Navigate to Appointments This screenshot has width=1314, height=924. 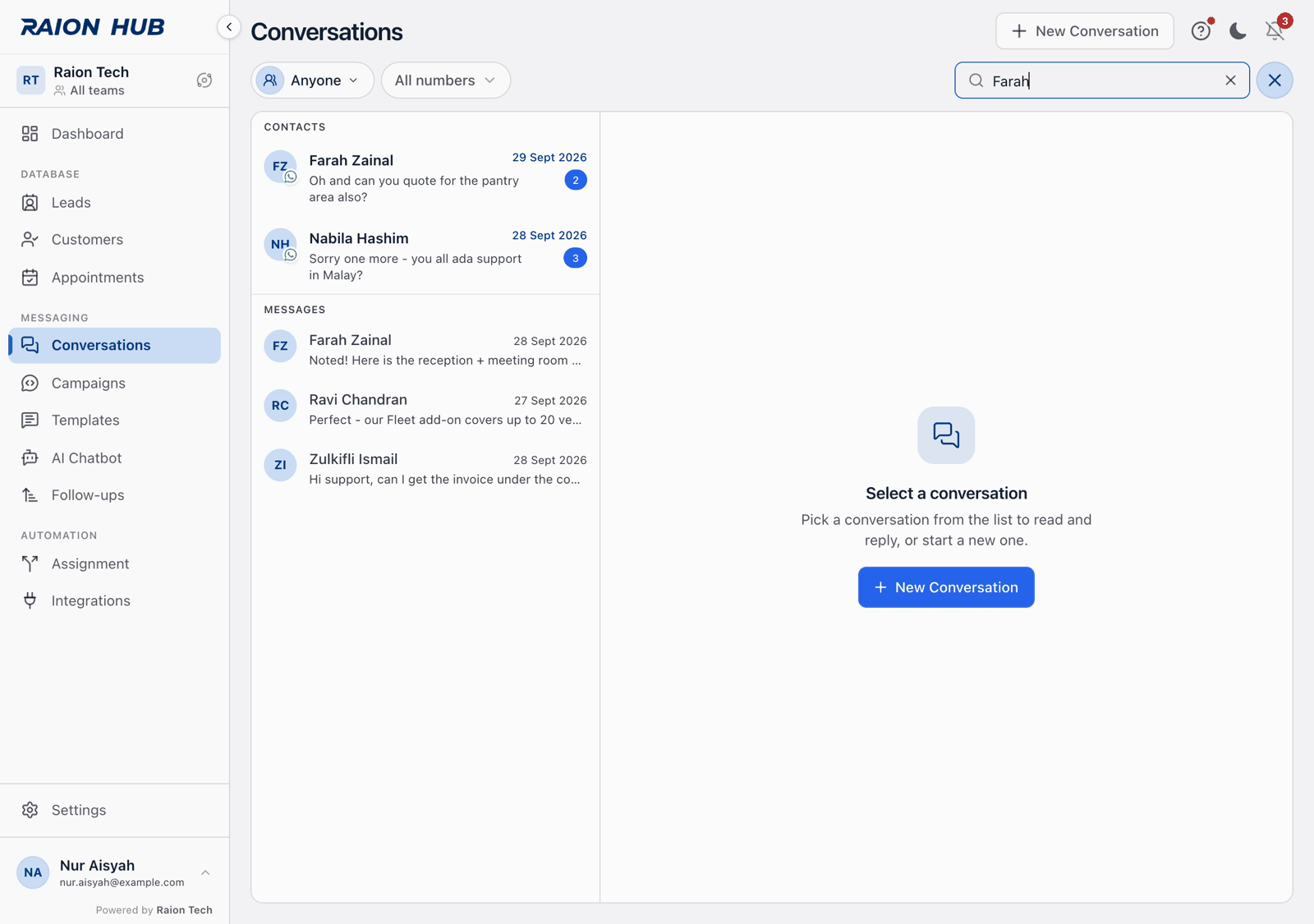tap(115, 278)
